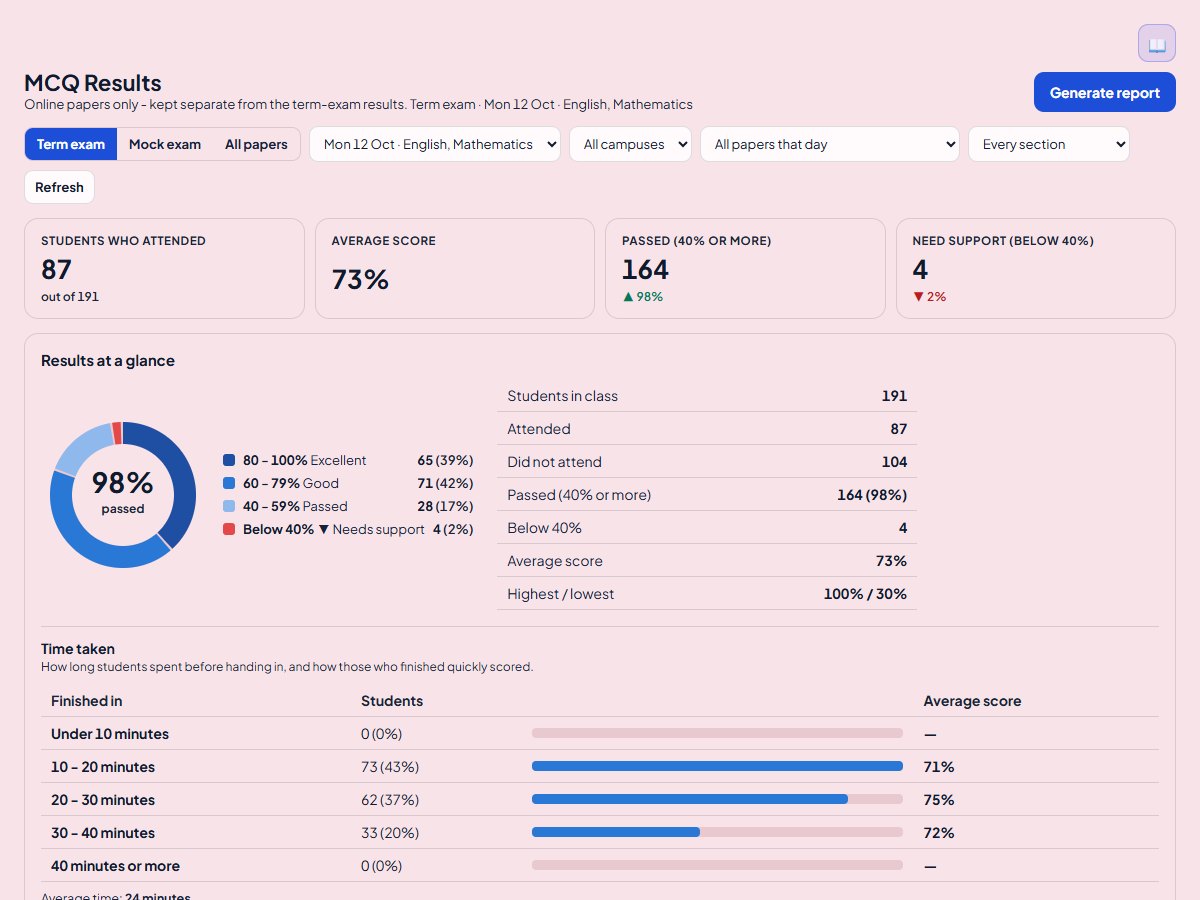The height and width of the screenshot is (900, 1200).
Task: Click the 75% average score cell
Action: pos(939,800)
